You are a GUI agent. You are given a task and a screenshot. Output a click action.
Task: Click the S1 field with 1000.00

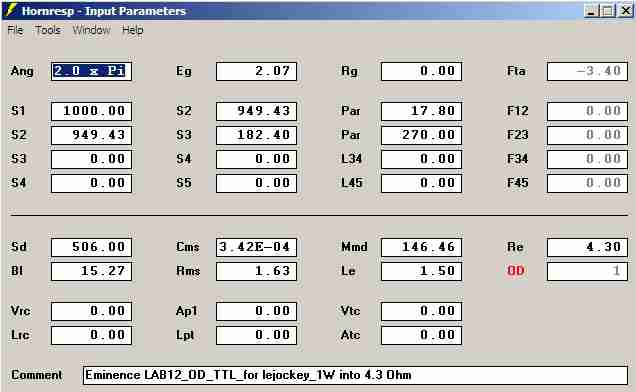pyautogui.click(x=91, y=111)
